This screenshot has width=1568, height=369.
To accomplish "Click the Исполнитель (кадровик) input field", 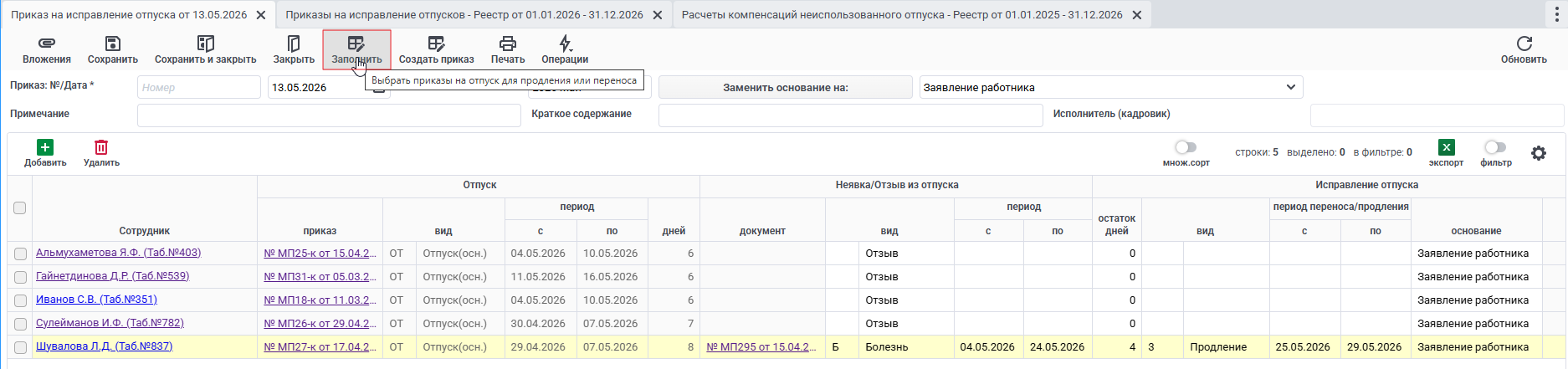I will tap(1437, 115).
